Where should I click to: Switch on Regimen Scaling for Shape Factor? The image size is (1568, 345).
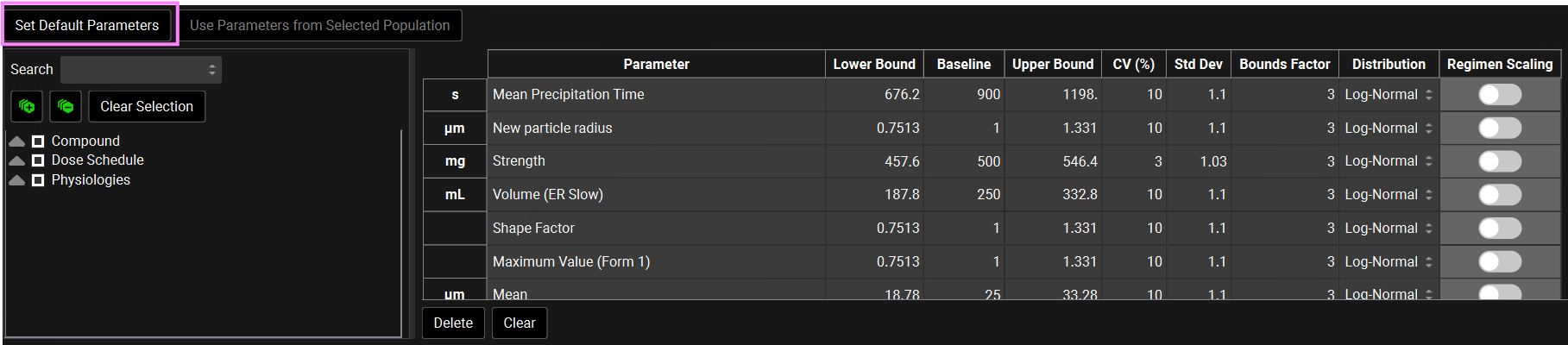1499,229
